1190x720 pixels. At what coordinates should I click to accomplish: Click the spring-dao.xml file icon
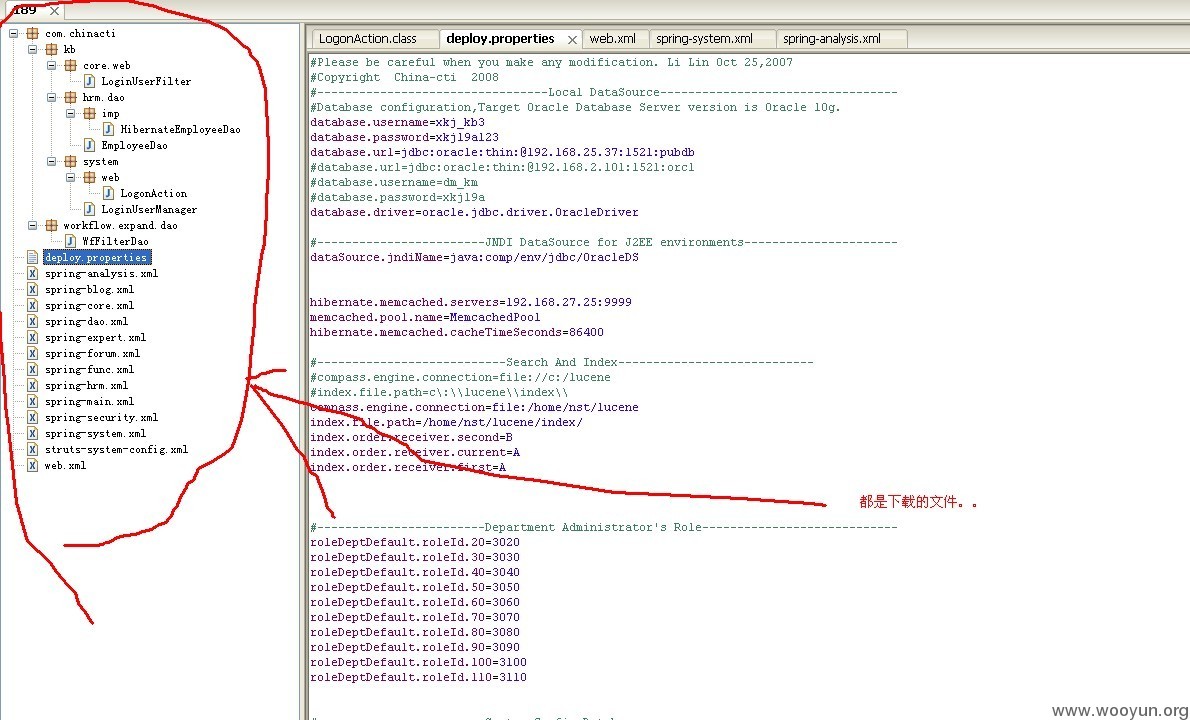pos(33,322)
